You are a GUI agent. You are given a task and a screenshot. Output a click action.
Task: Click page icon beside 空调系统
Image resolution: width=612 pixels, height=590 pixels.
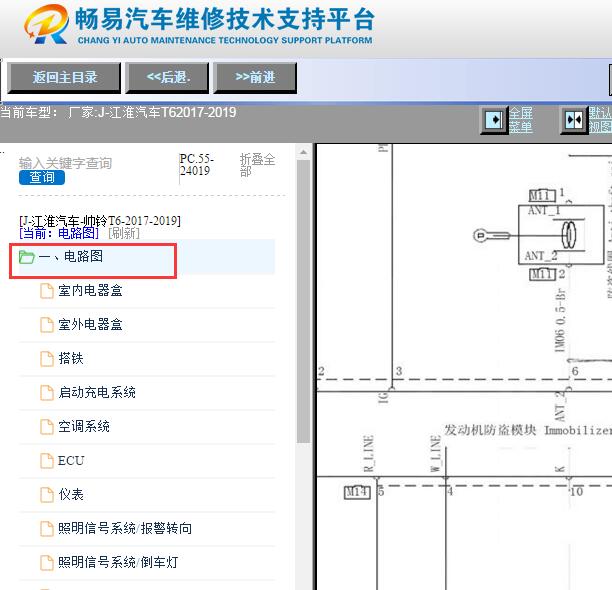coord(47,427)
